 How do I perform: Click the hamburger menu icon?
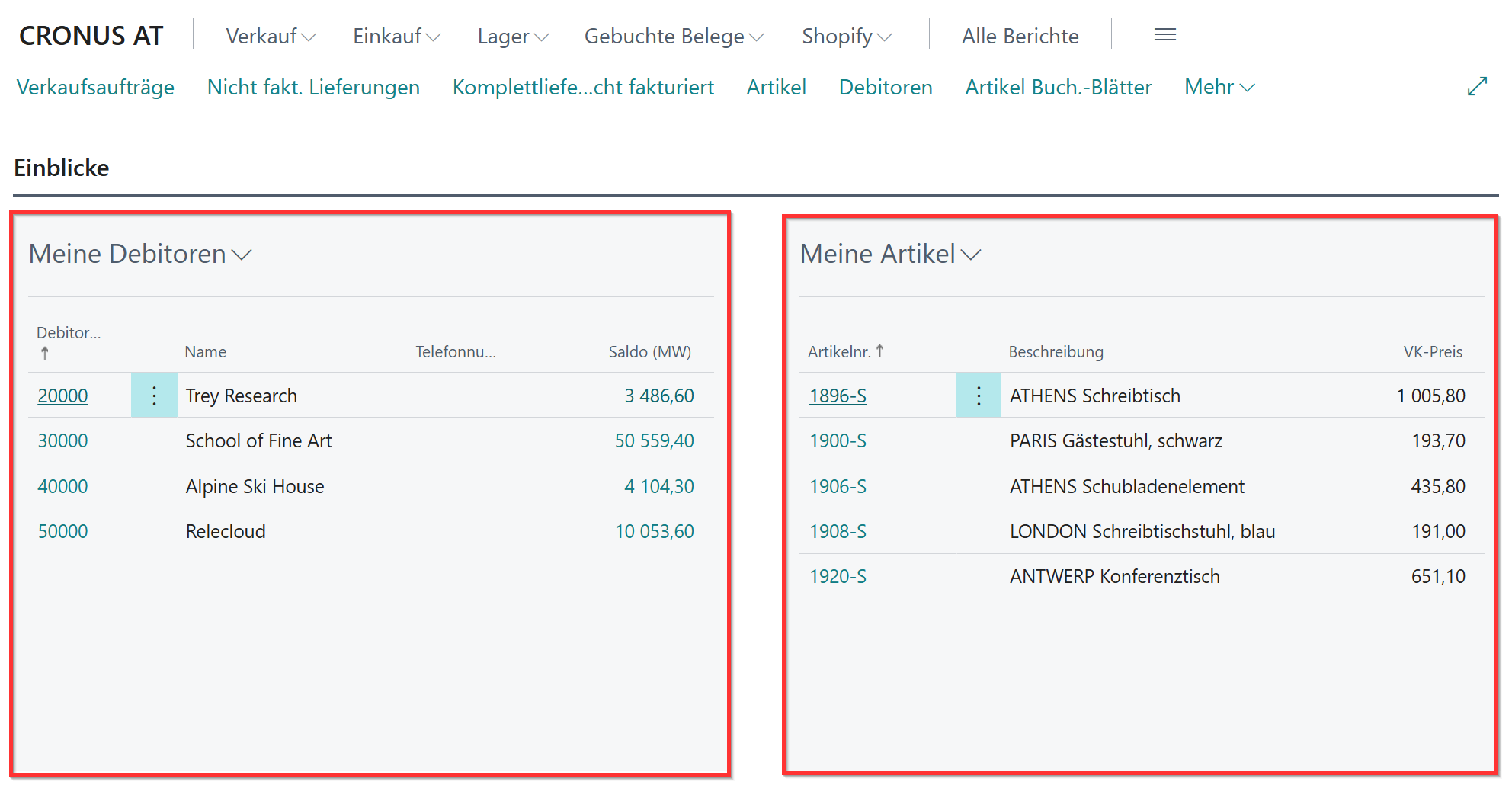[x=1164, y=35]
